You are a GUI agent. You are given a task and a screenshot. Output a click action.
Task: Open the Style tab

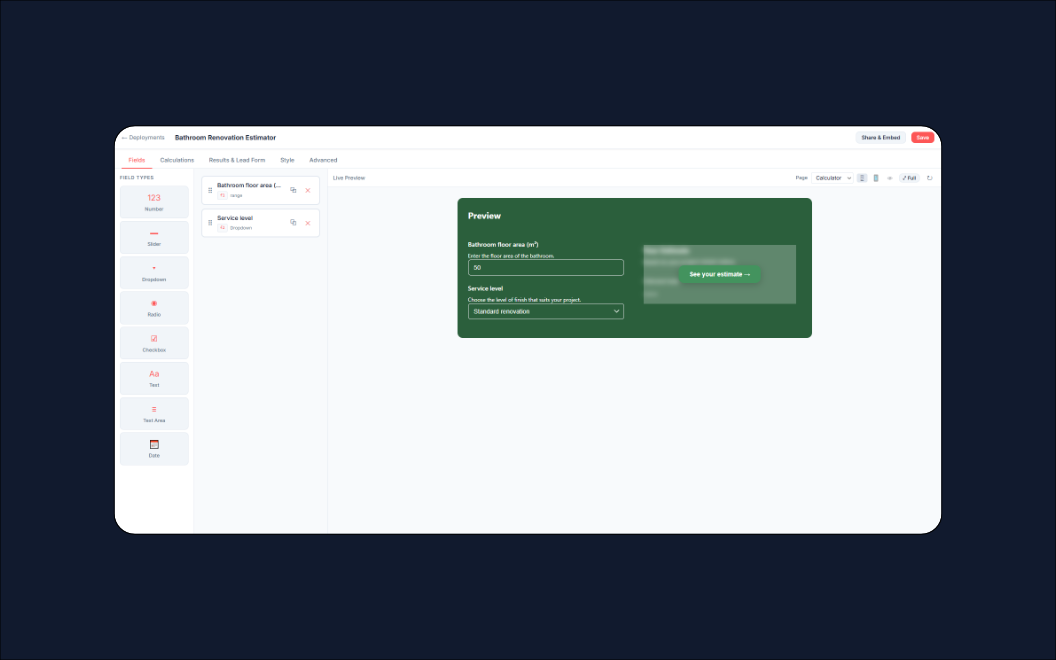pyautogui.click(x=288, y=160)
